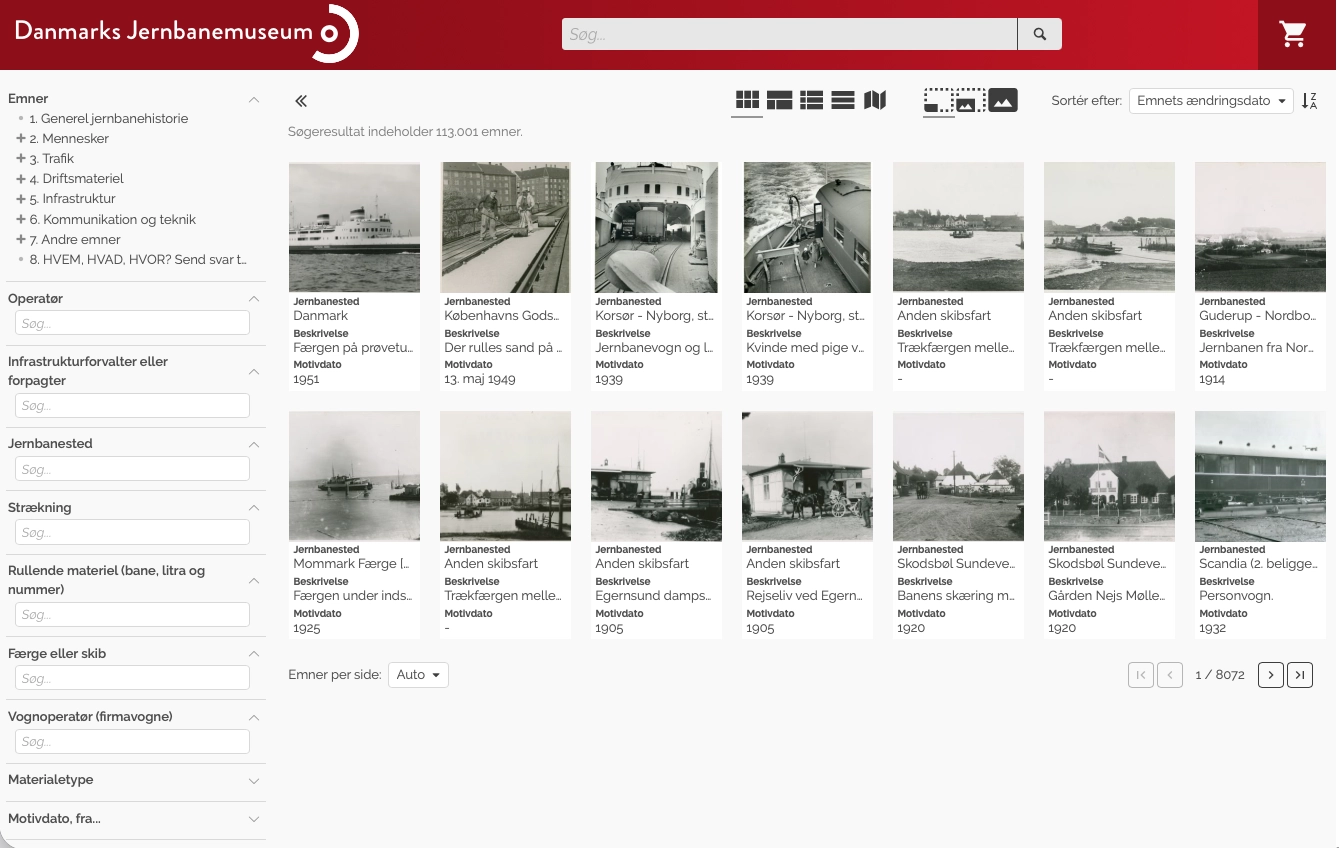Click the Strækning filter search box
Image resolution: width=1339 pixels, height=848 pixels.
[132, 533]
